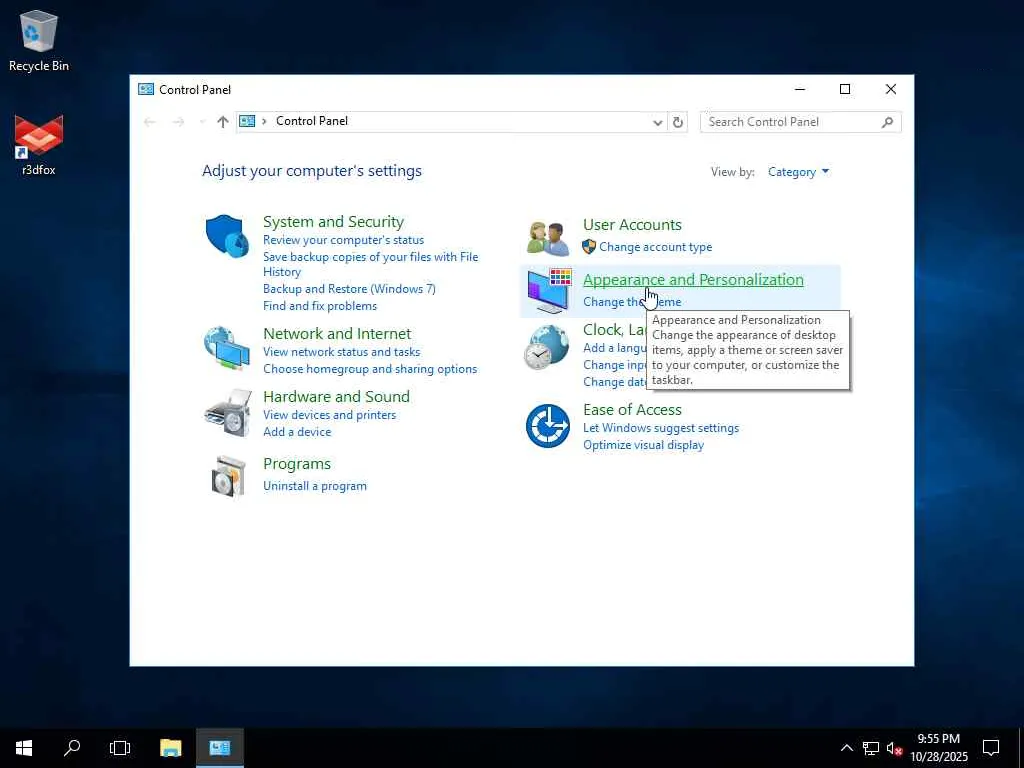This screenshot has width=1024, height=768.
Task: Click Save backup copies with File History
Action: [370, 264]
